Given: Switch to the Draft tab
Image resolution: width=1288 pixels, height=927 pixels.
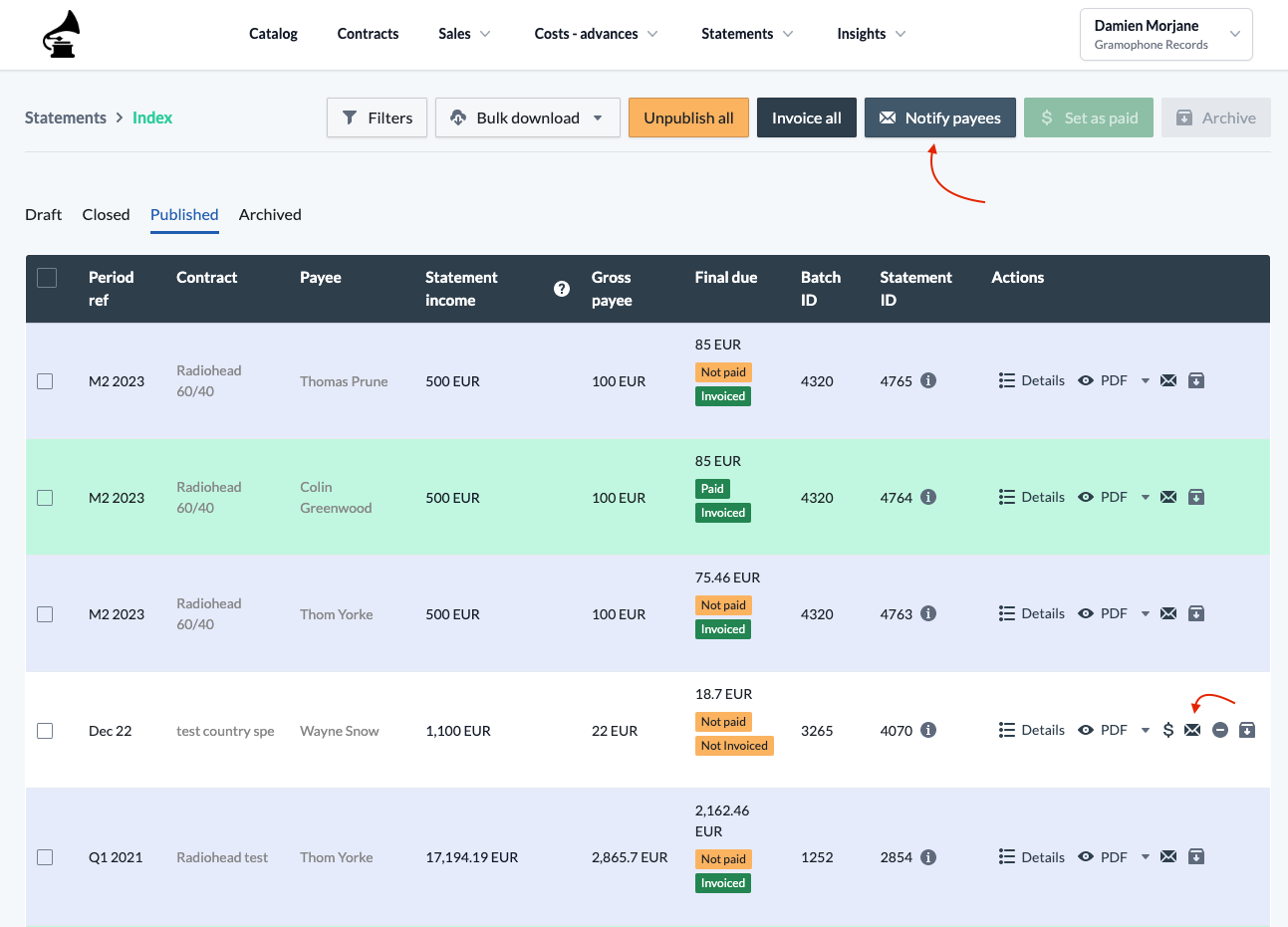Looking at the screenshot, I should pyautogui.click(x=43, y=214).
